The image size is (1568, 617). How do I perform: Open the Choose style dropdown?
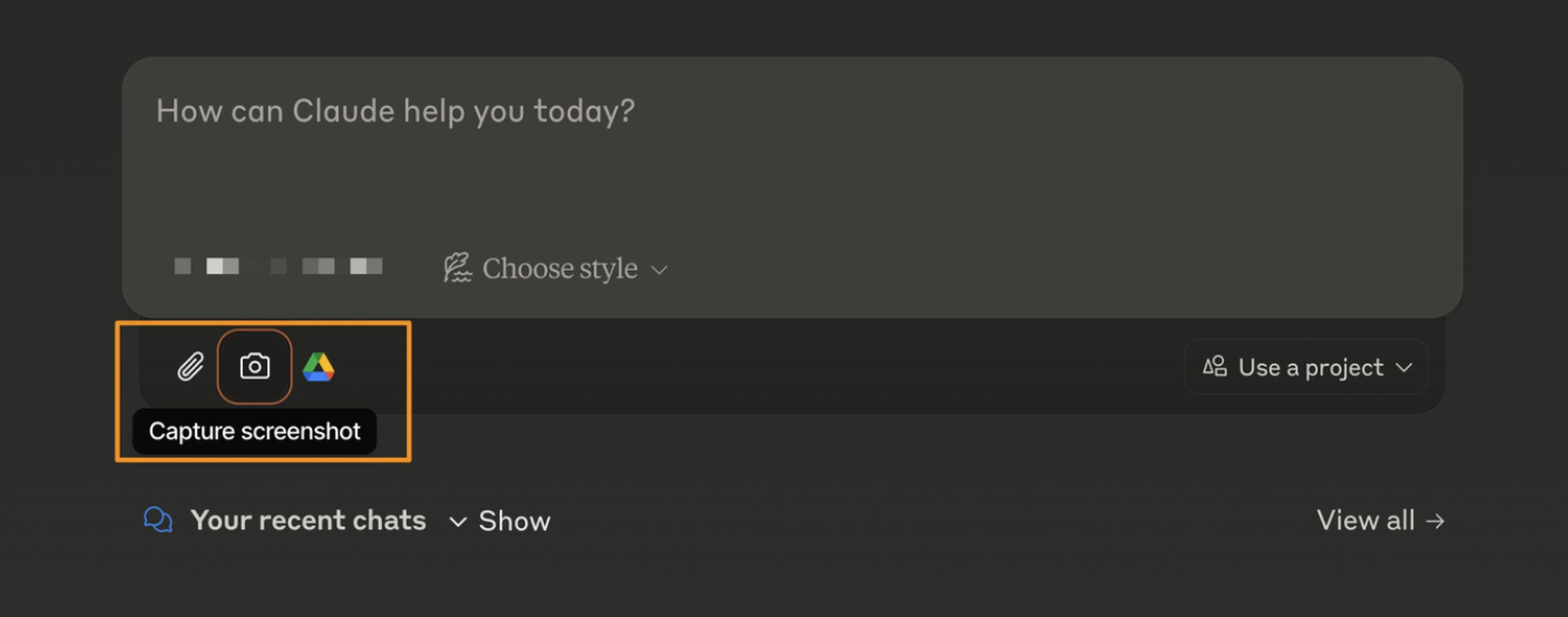[x=559, y=268]
